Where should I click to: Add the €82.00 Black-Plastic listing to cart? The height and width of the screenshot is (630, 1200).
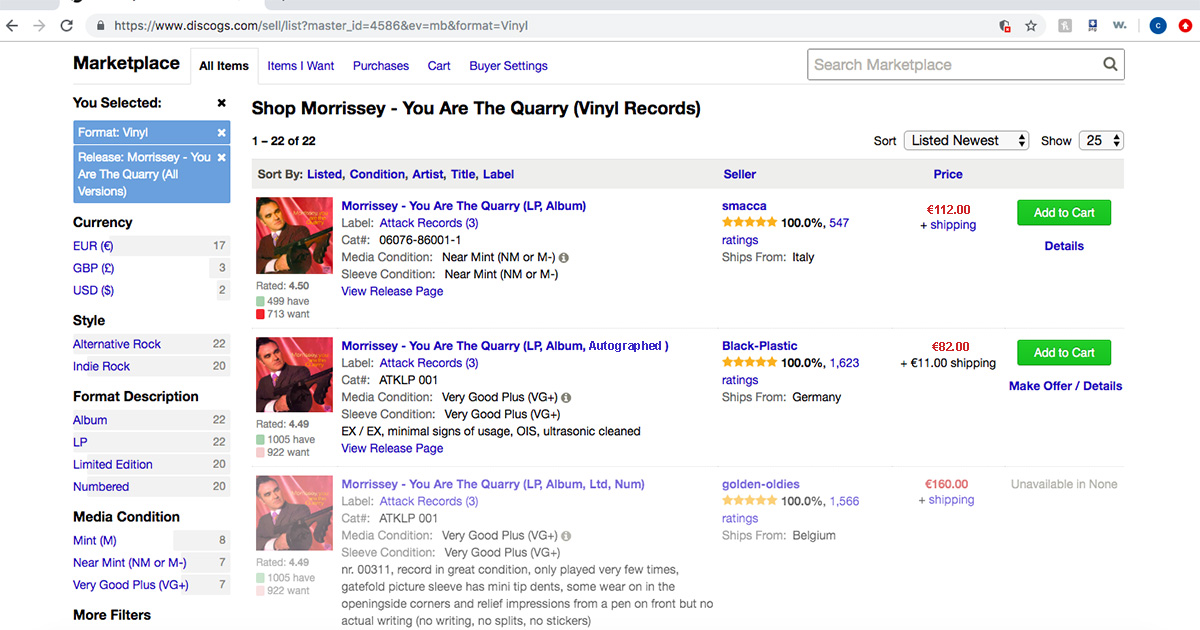pos(1064,353)
